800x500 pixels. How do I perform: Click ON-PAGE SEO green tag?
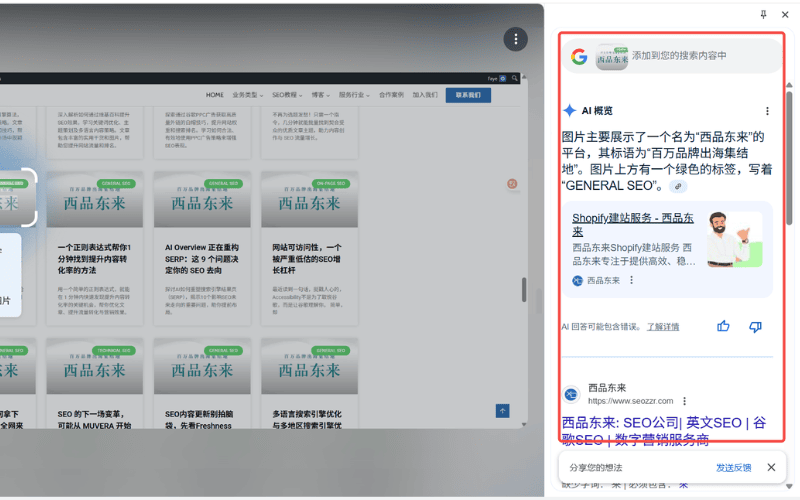331,183
